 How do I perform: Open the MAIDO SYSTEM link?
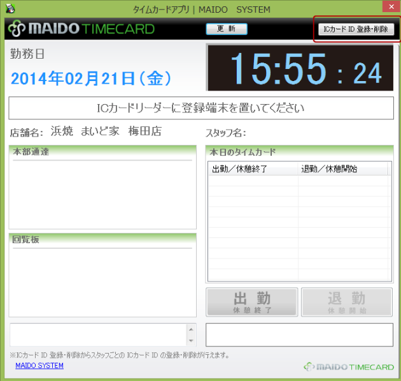(39, 366)
